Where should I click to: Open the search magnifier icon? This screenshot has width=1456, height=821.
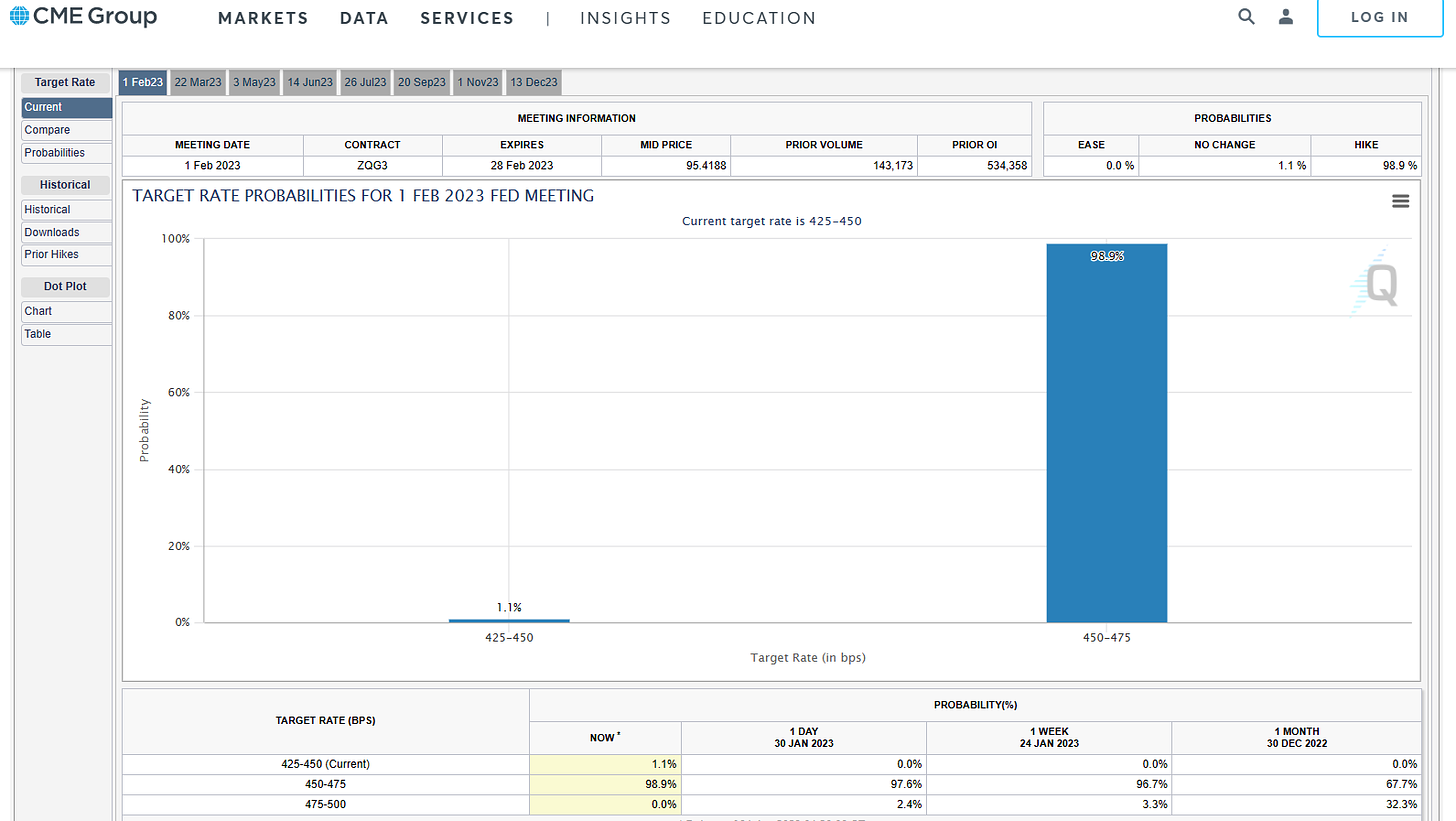(1246, 16)
